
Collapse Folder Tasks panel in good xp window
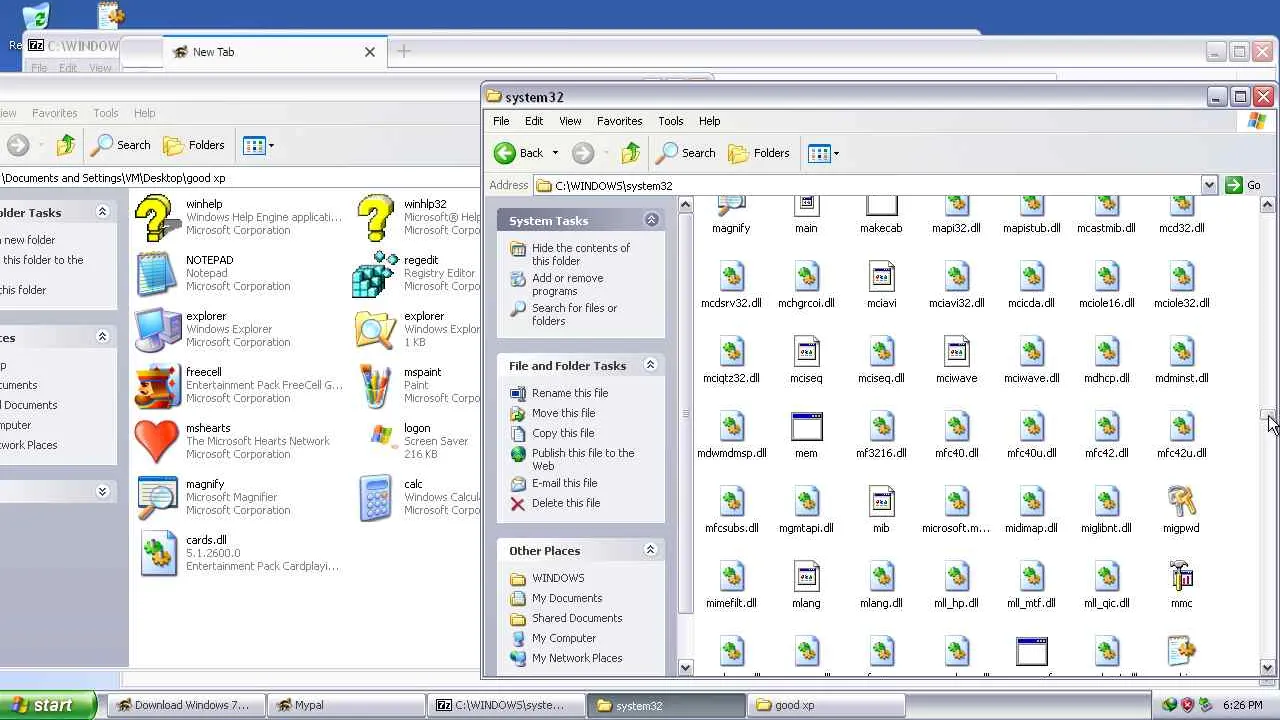tap(102, 212)
